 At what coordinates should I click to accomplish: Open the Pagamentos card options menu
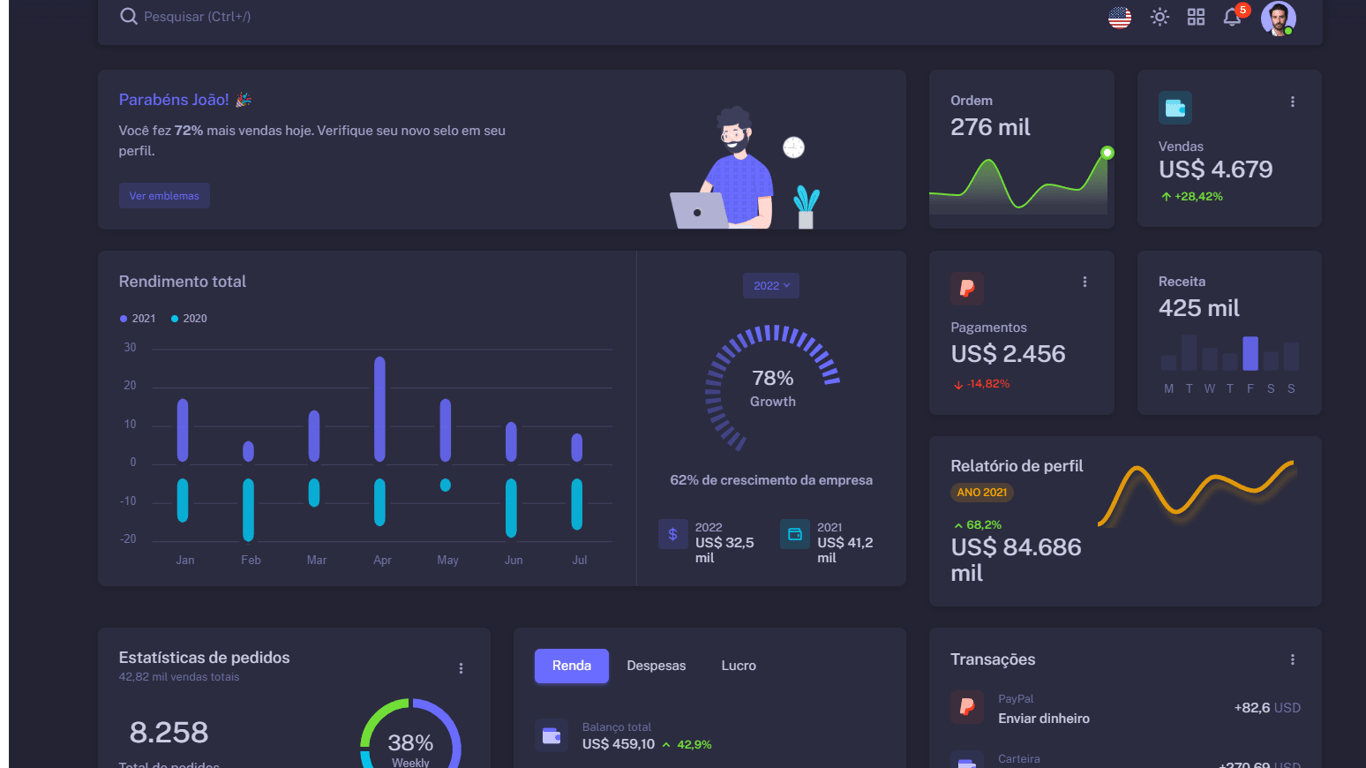1084,282
